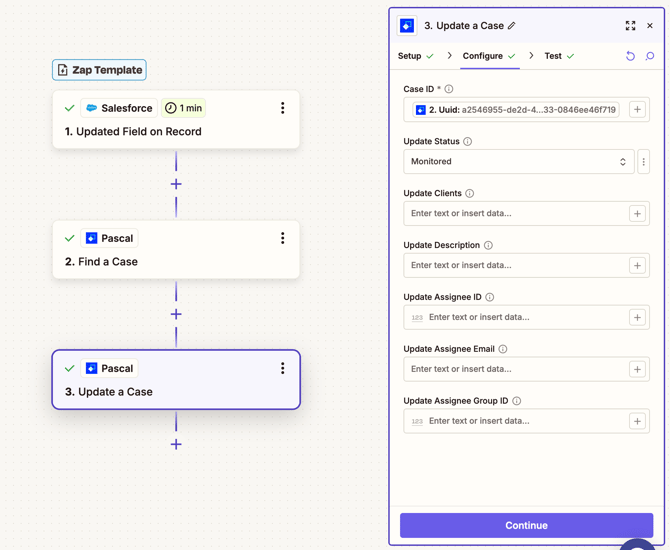The width and height of the screenshot is (670, 550).
Task: Click the search icon next to Test tab
Action: click(x=650, y=56)
